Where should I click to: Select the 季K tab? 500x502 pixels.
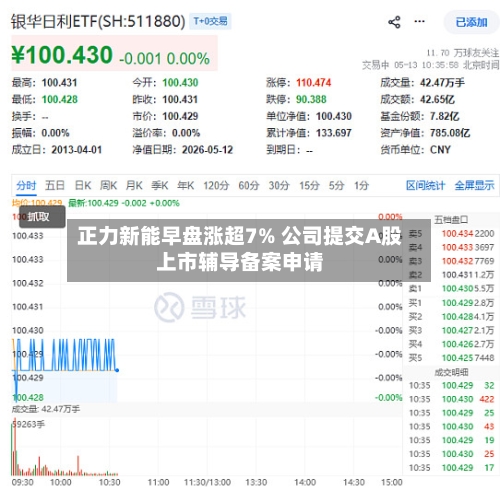tap(160, 185)
